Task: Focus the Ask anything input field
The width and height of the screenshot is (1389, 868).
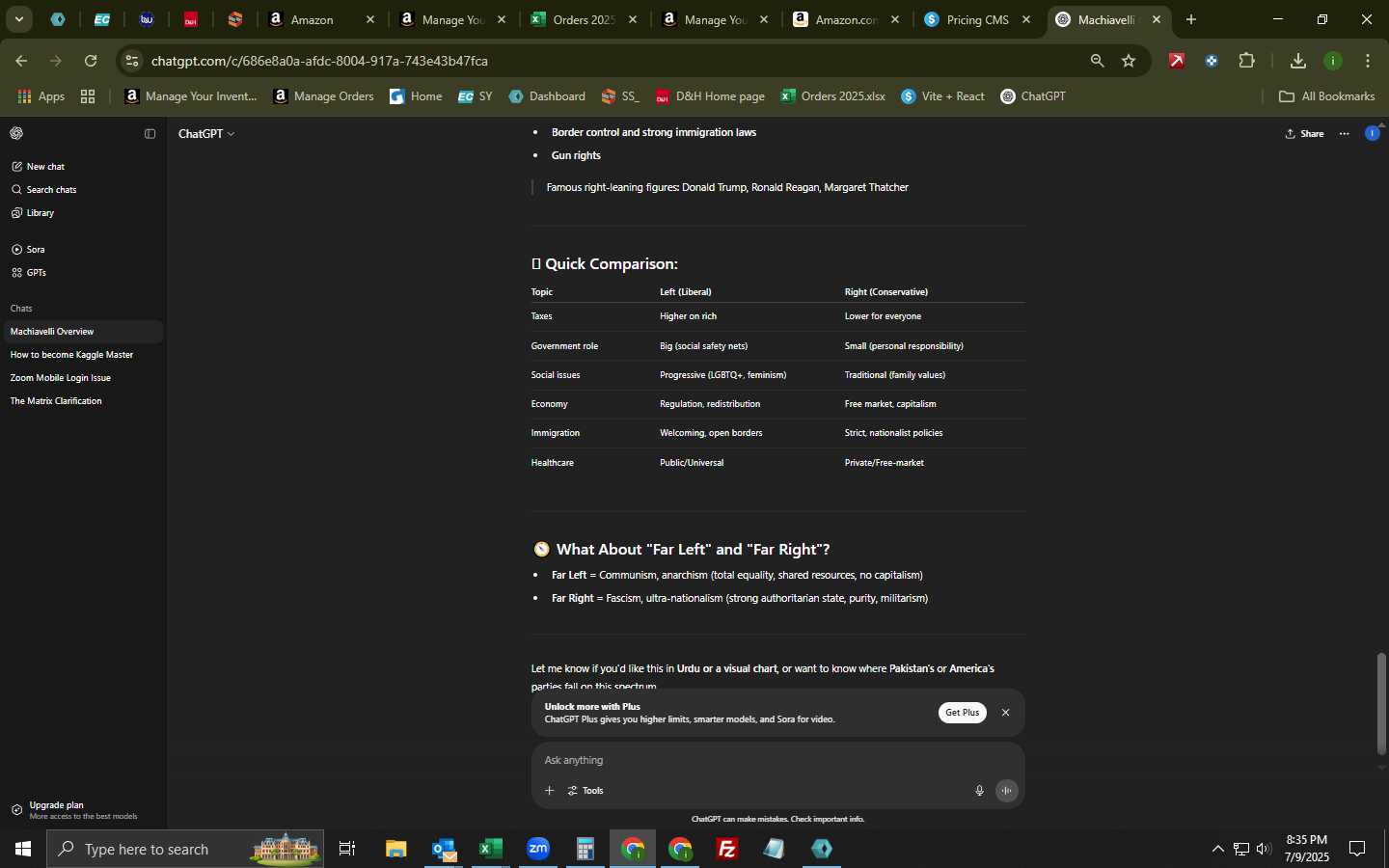Action: click(x=776, y=760)
